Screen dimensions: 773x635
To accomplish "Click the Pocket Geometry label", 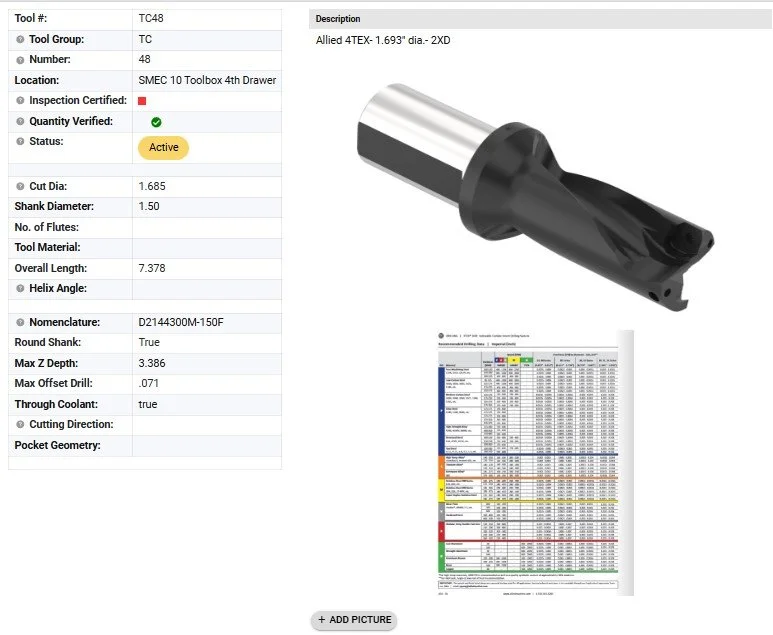I will pos(58,445).
